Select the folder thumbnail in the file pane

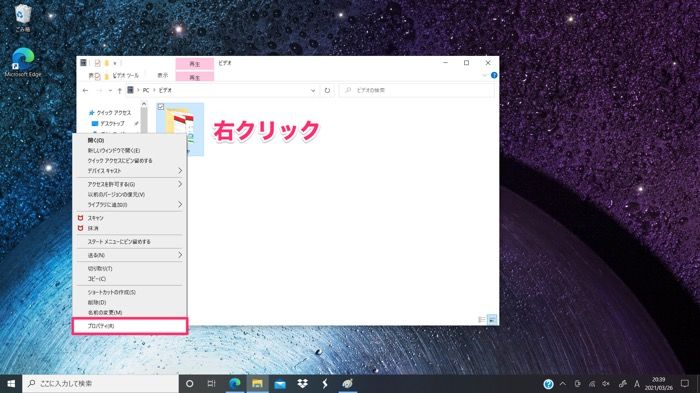point(180,130)
